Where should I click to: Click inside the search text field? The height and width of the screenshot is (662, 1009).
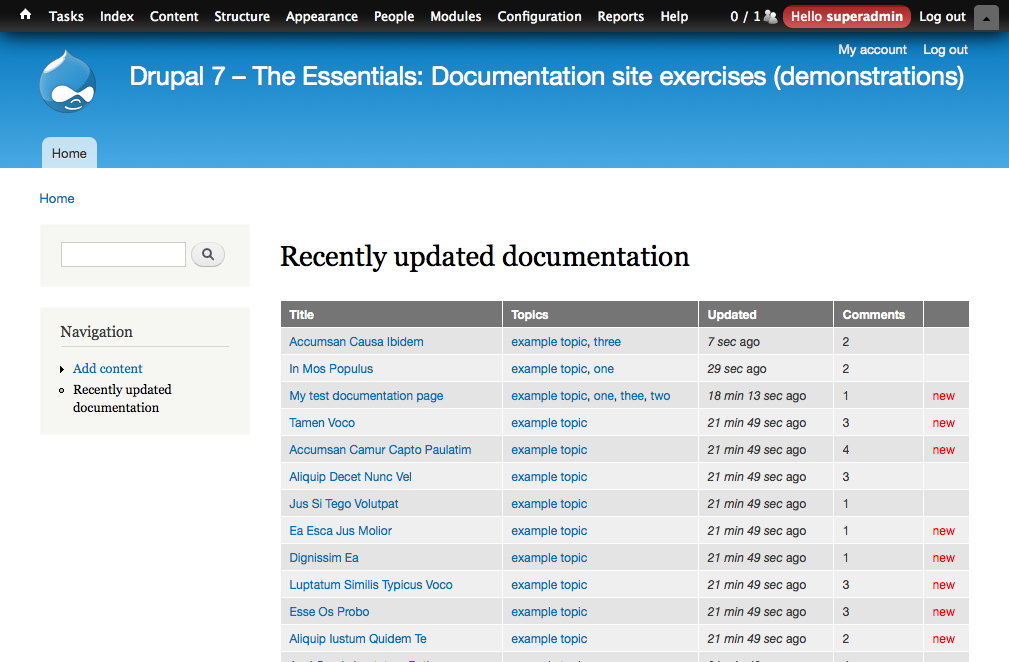tap(123, 254)
